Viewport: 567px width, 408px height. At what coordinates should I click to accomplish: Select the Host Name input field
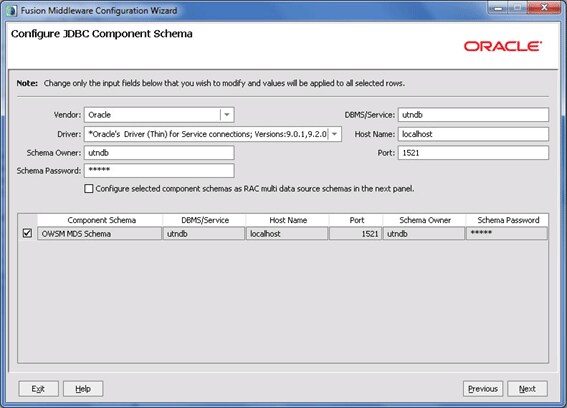click(x=473, y=134)
